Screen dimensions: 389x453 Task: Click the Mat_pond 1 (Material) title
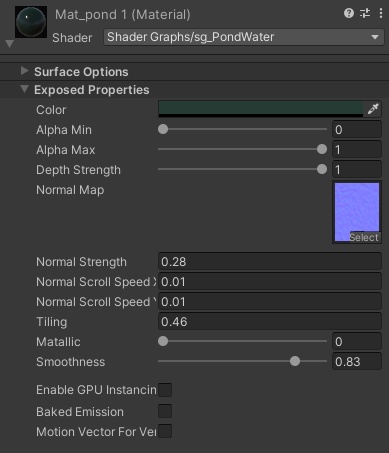pos(123,15)
